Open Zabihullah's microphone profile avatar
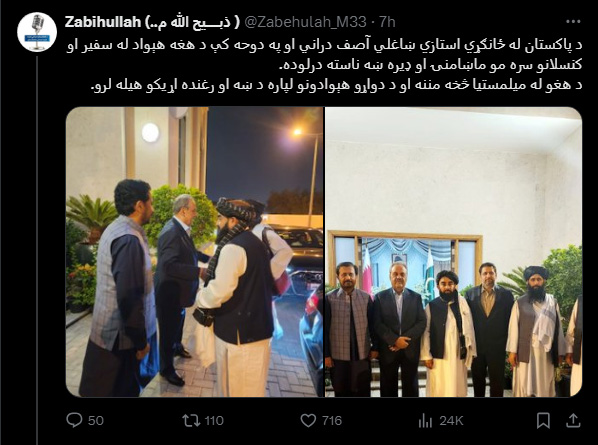 point(37,32)
